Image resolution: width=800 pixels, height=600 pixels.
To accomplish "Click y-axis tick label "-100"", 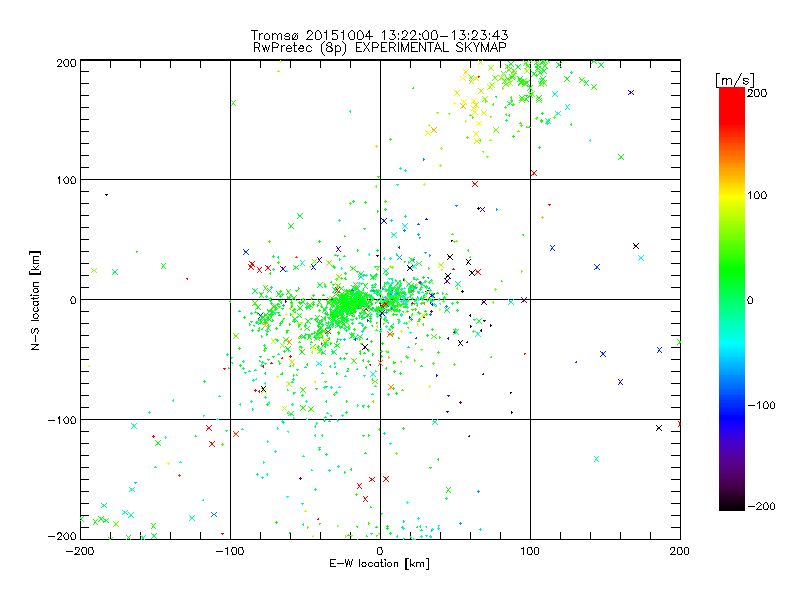I will pos(62,420).
